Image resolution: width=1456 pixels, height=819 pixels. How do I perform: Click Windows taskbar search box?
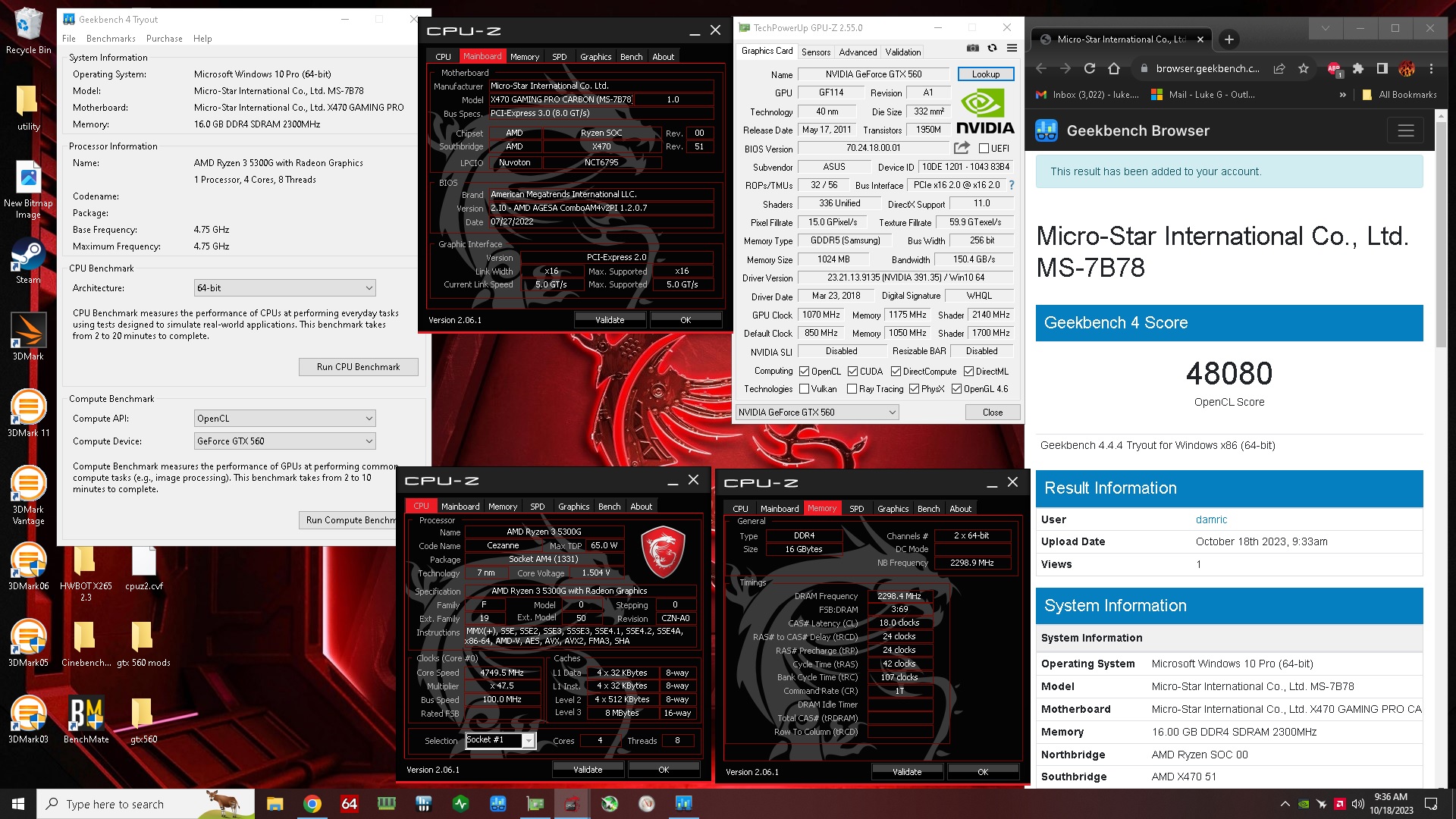point(146,804)
